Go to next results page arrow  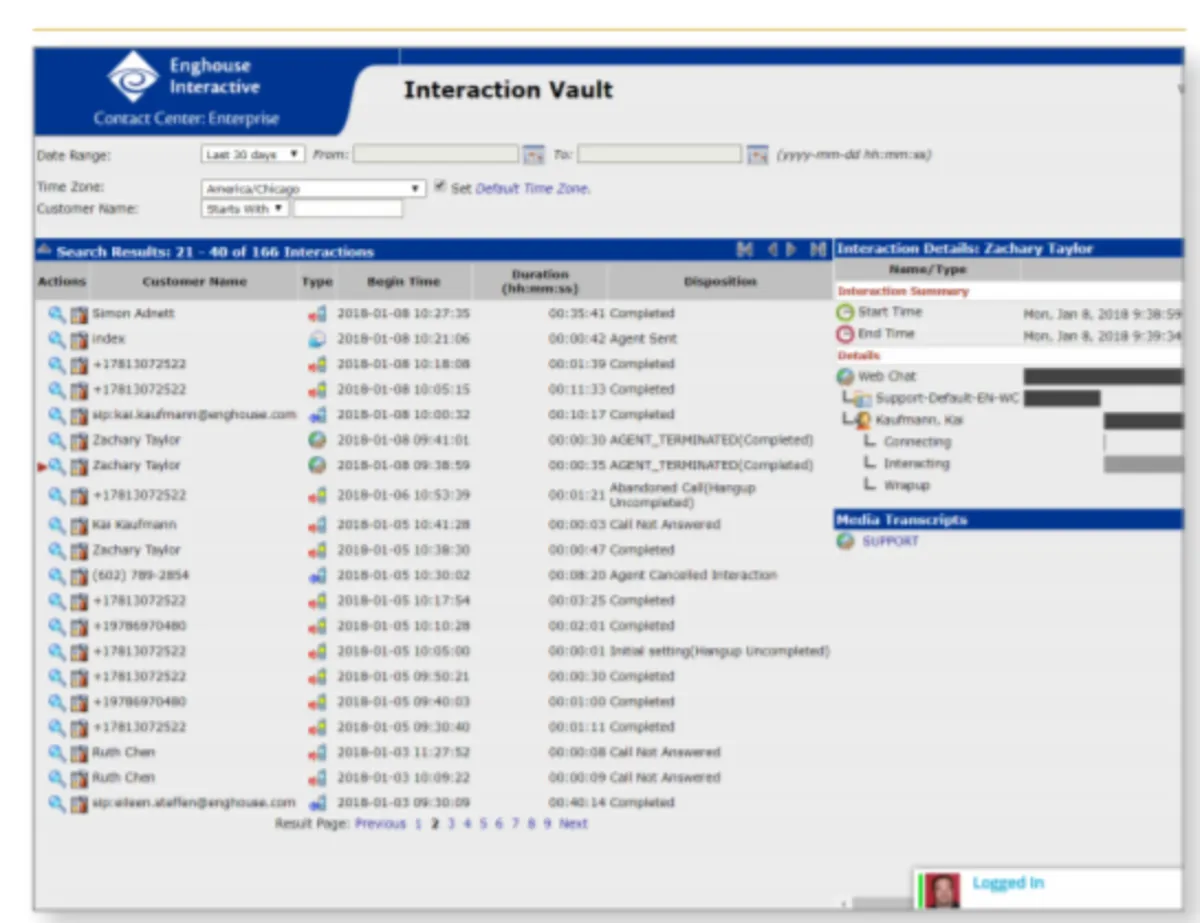[791, 250]
